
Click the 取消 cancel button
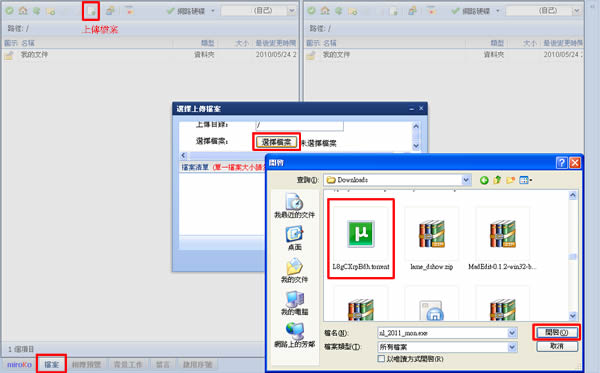point(557,346)
